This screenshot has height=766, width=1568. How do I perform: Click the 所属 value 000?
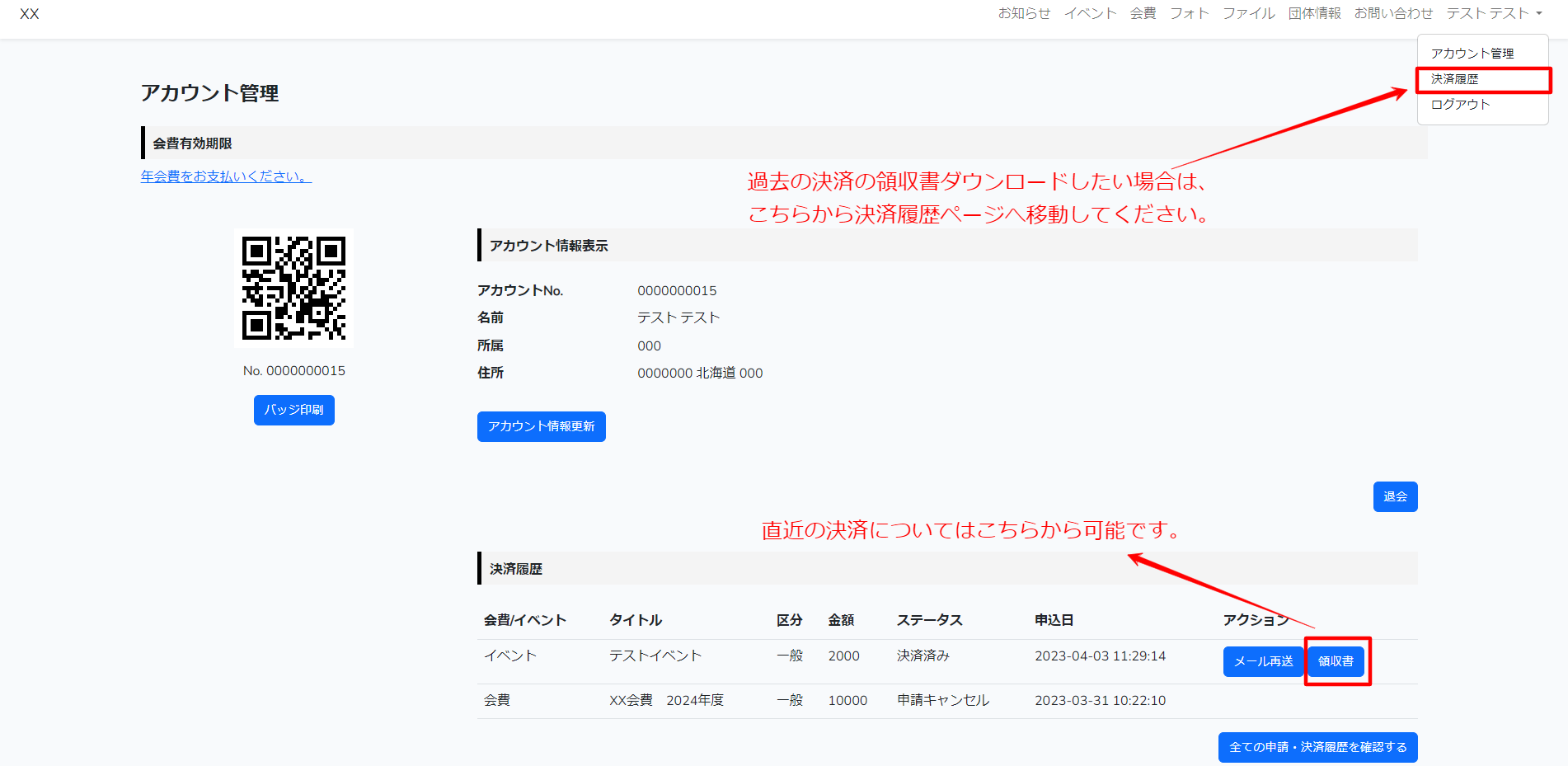click(649, 346)
